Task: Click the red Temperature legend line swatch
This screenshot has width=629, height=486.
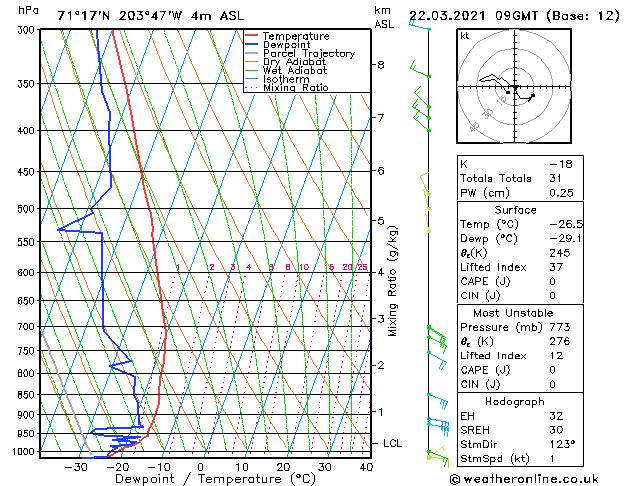Action: (251, 36)
